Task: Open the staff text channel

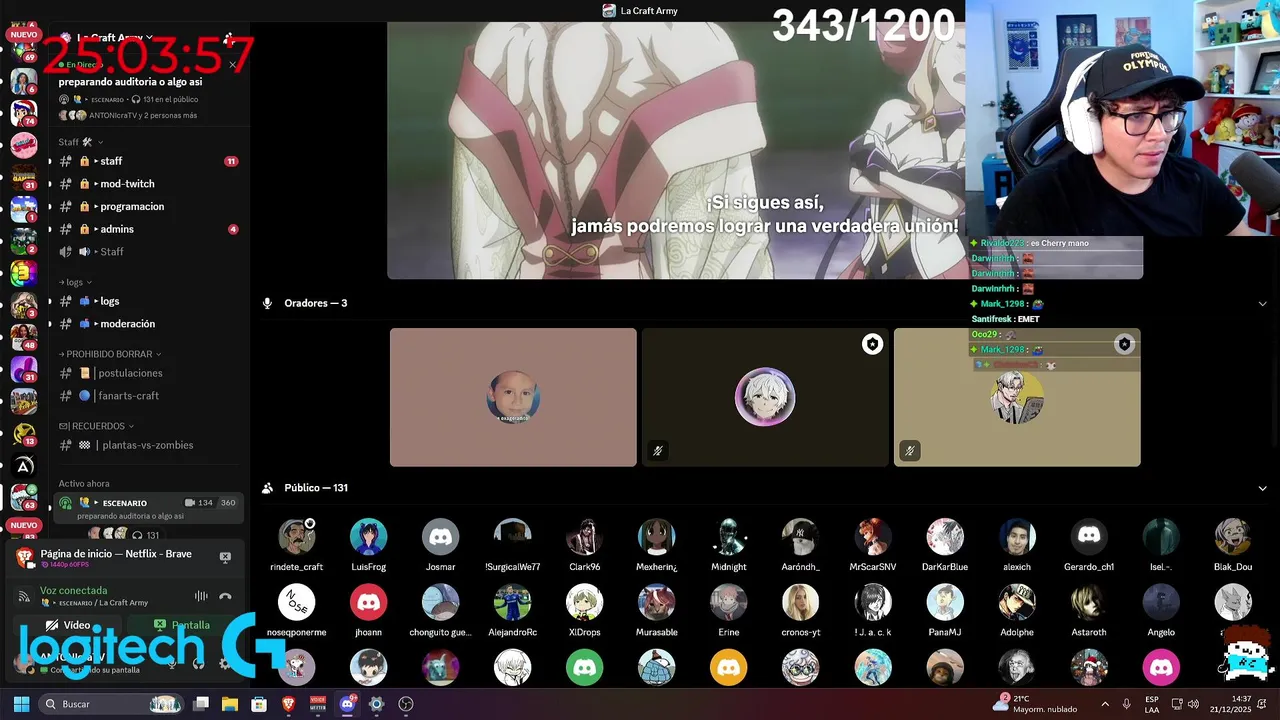Action: pos(148,161)
